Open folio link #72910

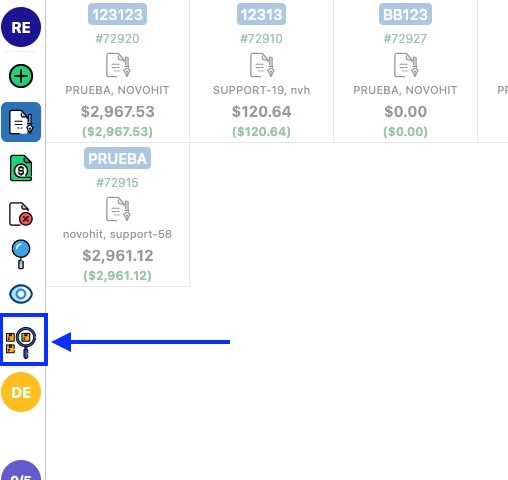point(261,39)
